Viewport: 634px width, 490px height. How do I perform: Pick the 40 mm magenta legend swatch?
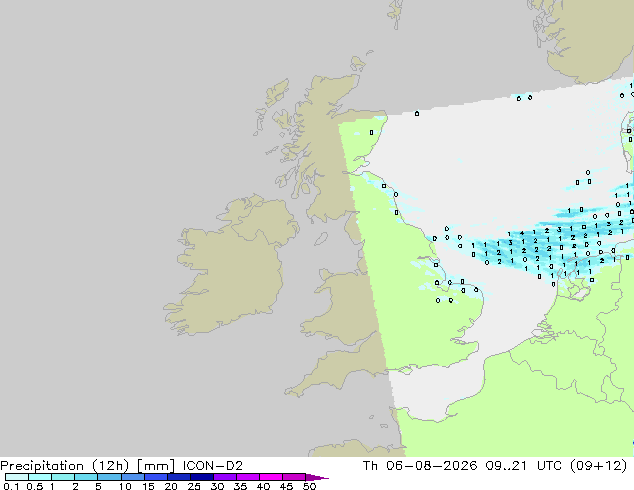tap(271, 477)
